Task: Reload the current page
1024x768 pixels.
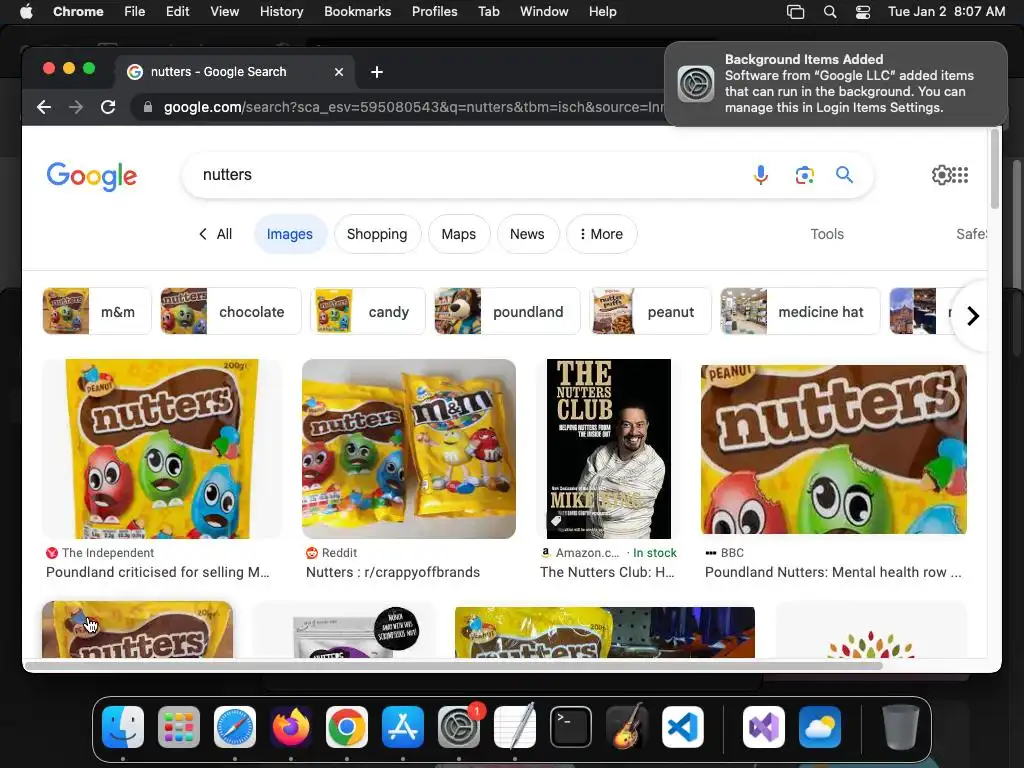Action: click(x=108, y=107)
